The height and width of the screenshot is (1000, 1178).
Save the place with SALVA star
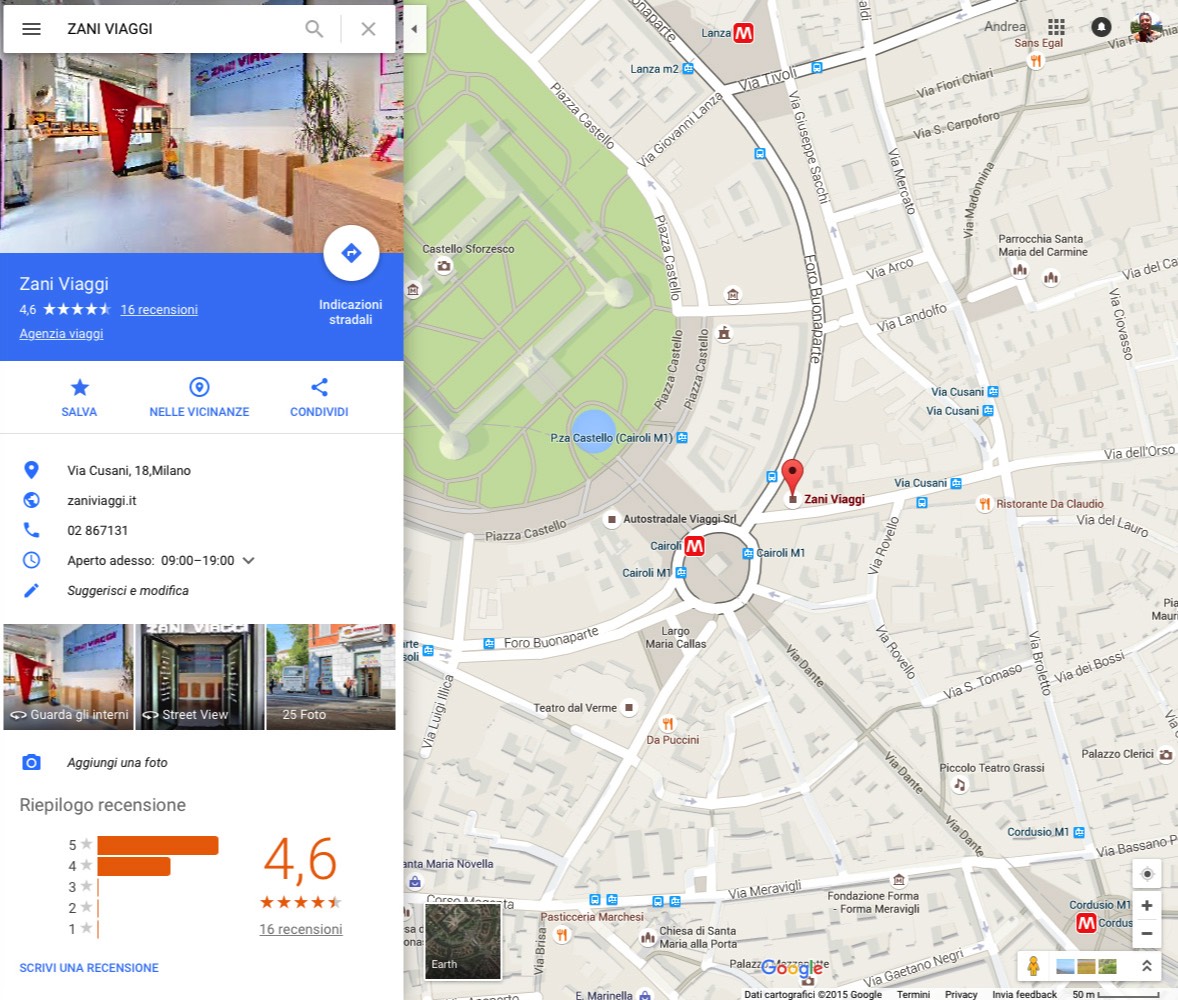pos(79,397)
